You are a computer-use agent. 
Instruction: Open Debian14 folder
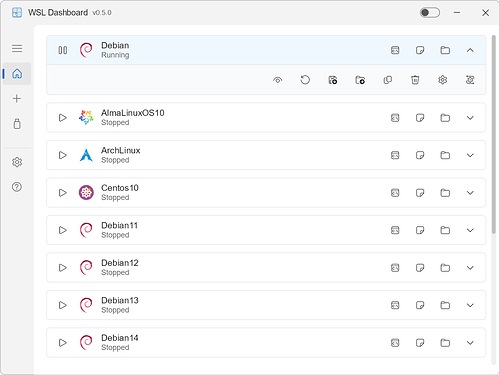(445, 343)
